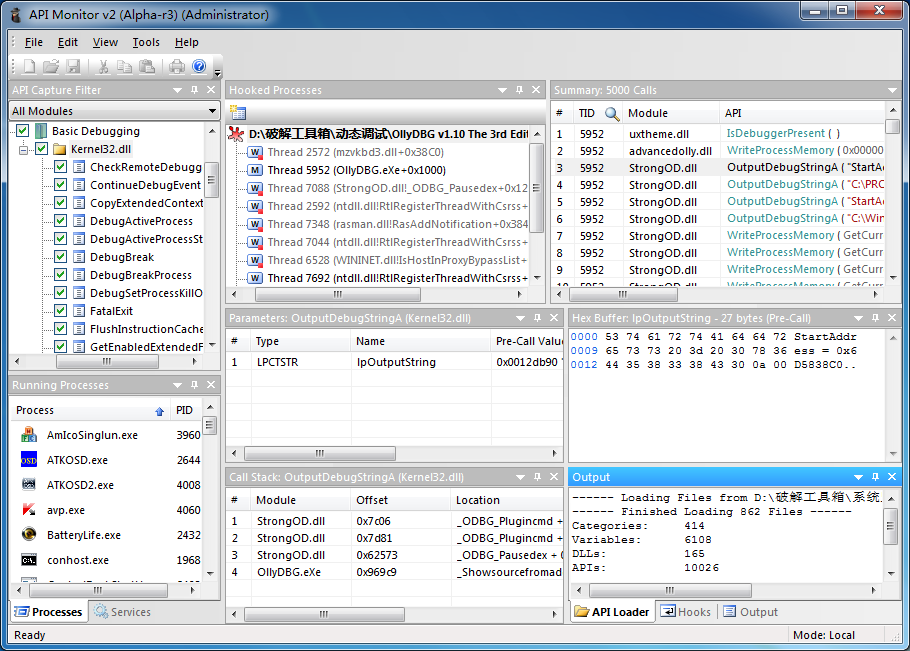
Task: Open the View menu
Action: click(x=105, y=42)
